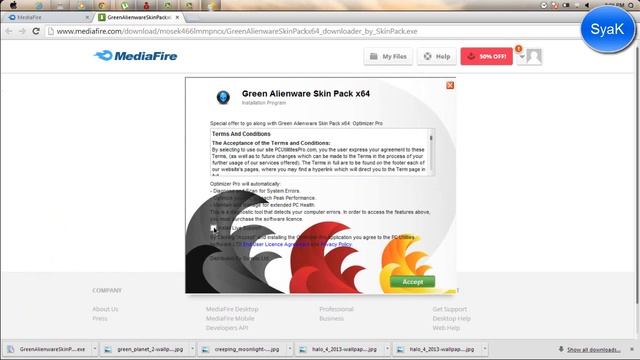640x360 pixels.
Task: Click the volume speaker icon in the menu bar
Action: pyautogui.click(x=587, y=5)
